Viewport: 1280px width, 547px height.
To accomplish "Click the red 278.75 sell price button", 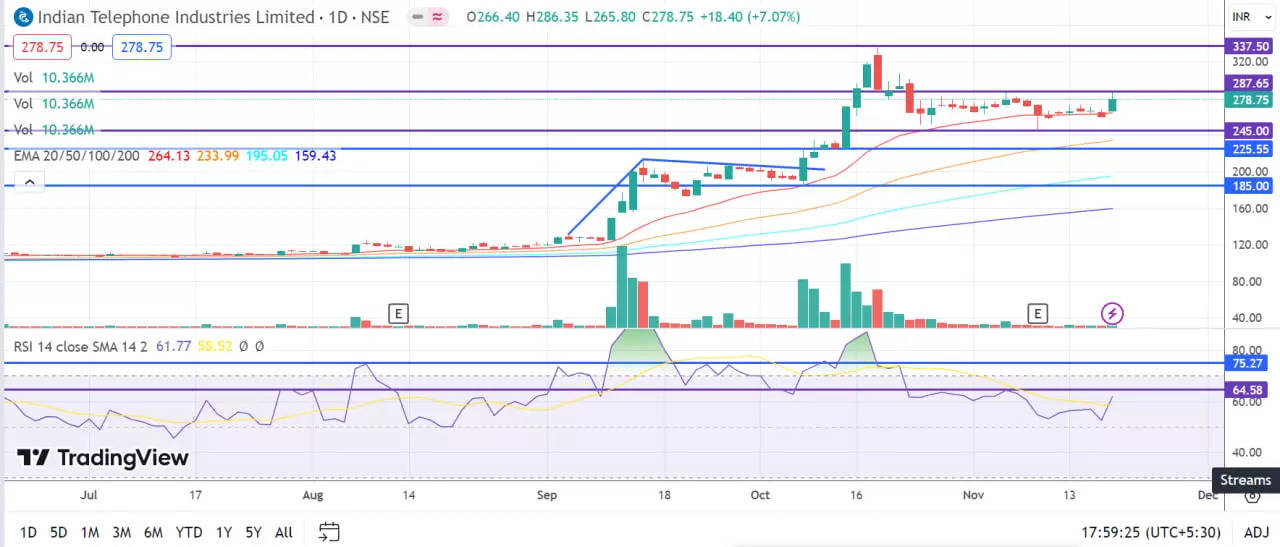I will pos(43,47).
